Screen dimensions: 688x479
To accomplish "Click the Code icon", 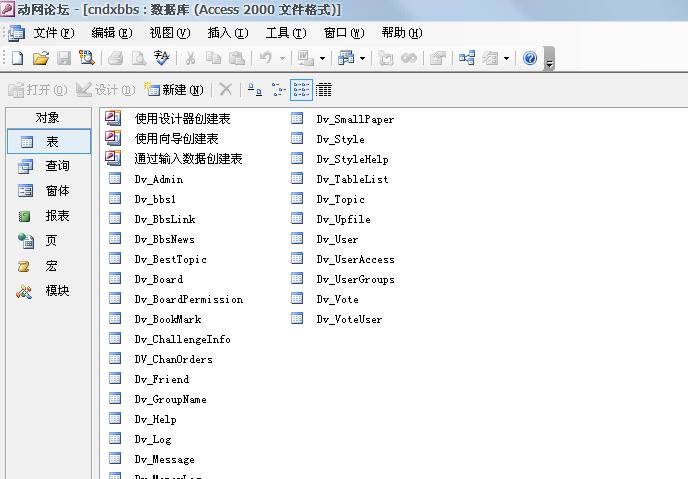I will [x=386, y=58].
